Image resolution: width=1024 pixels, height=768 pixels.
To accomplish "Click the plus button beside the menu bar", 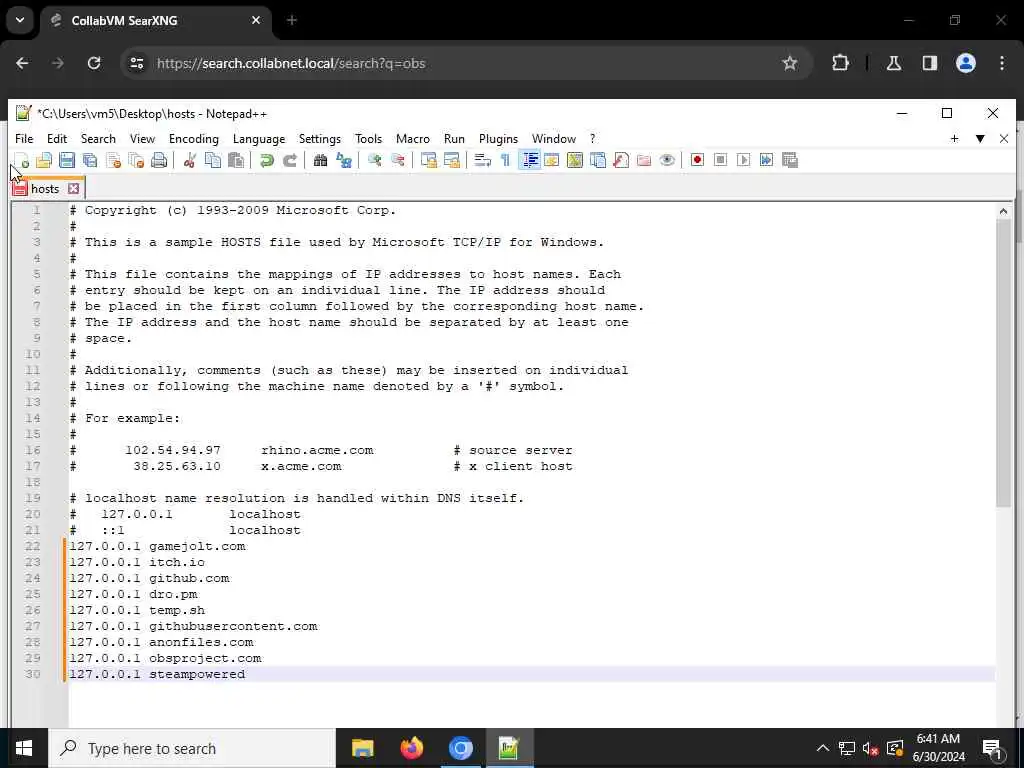I will (x=954, y=138).
